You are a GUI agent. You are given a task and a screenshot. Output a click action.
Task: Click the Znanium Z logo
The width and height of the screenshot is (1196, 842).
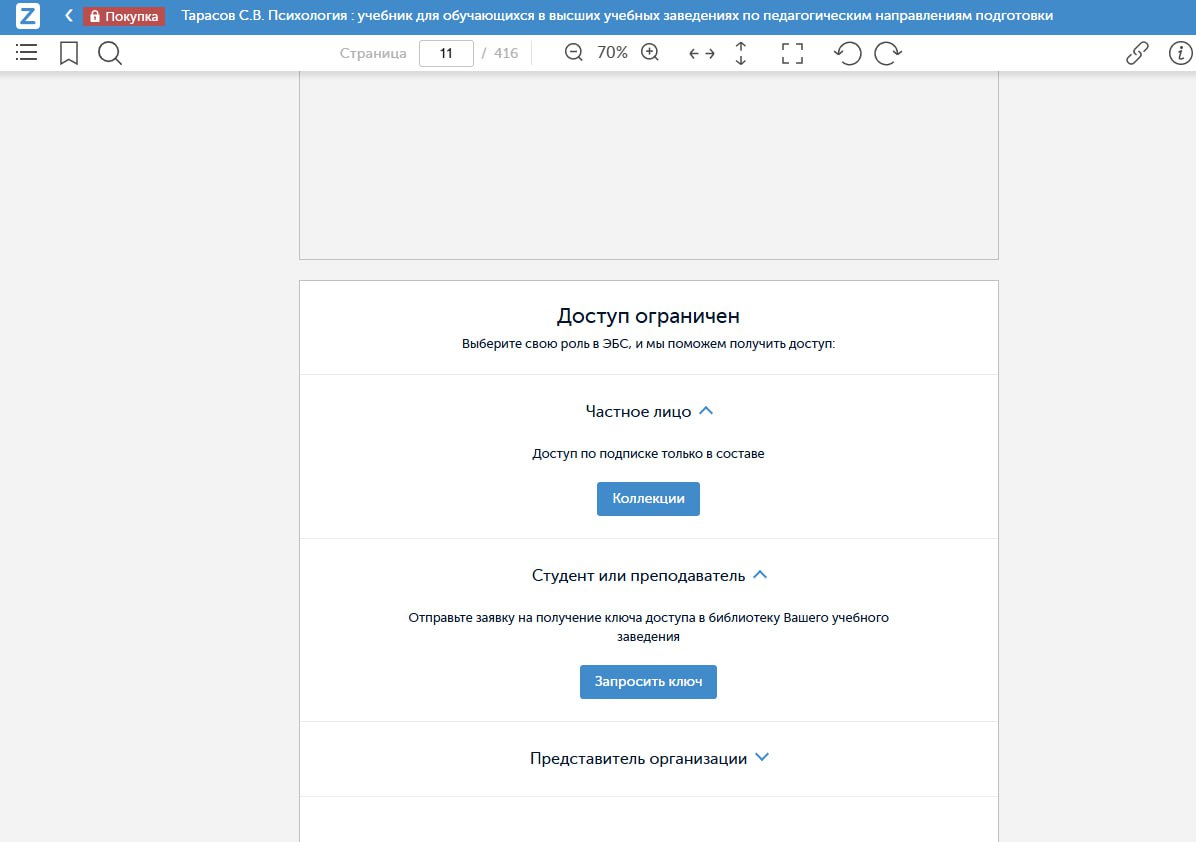point(28,16)
